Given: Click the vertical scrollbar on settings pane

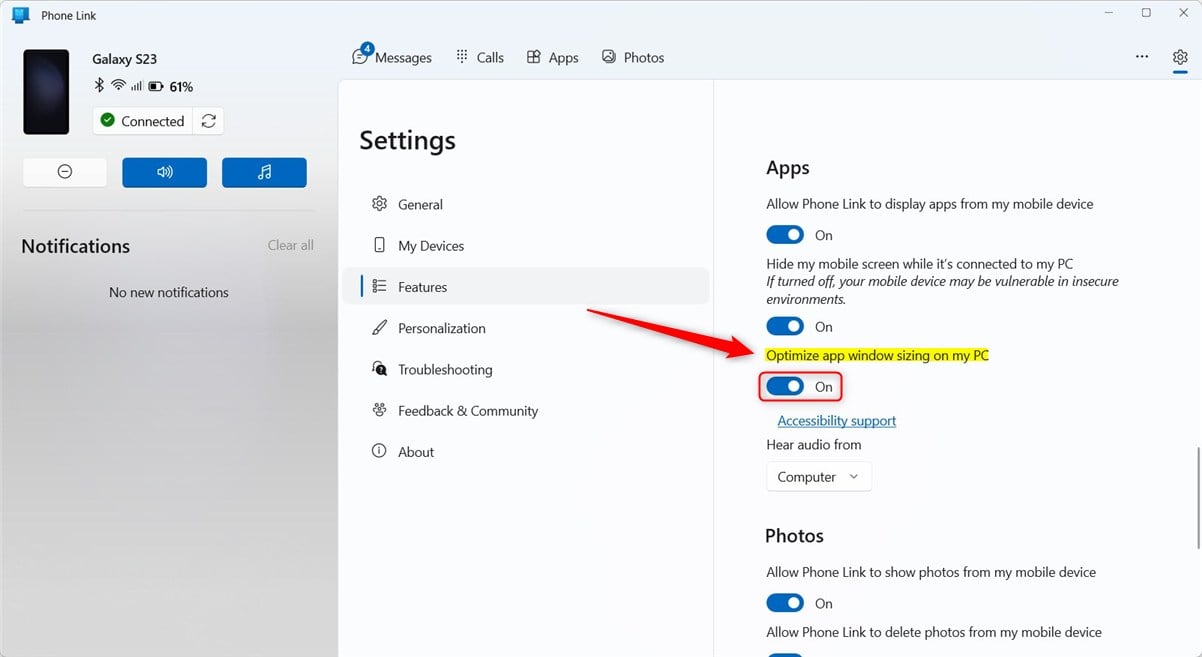Looking at the screenshot, I should (1198, 496).
